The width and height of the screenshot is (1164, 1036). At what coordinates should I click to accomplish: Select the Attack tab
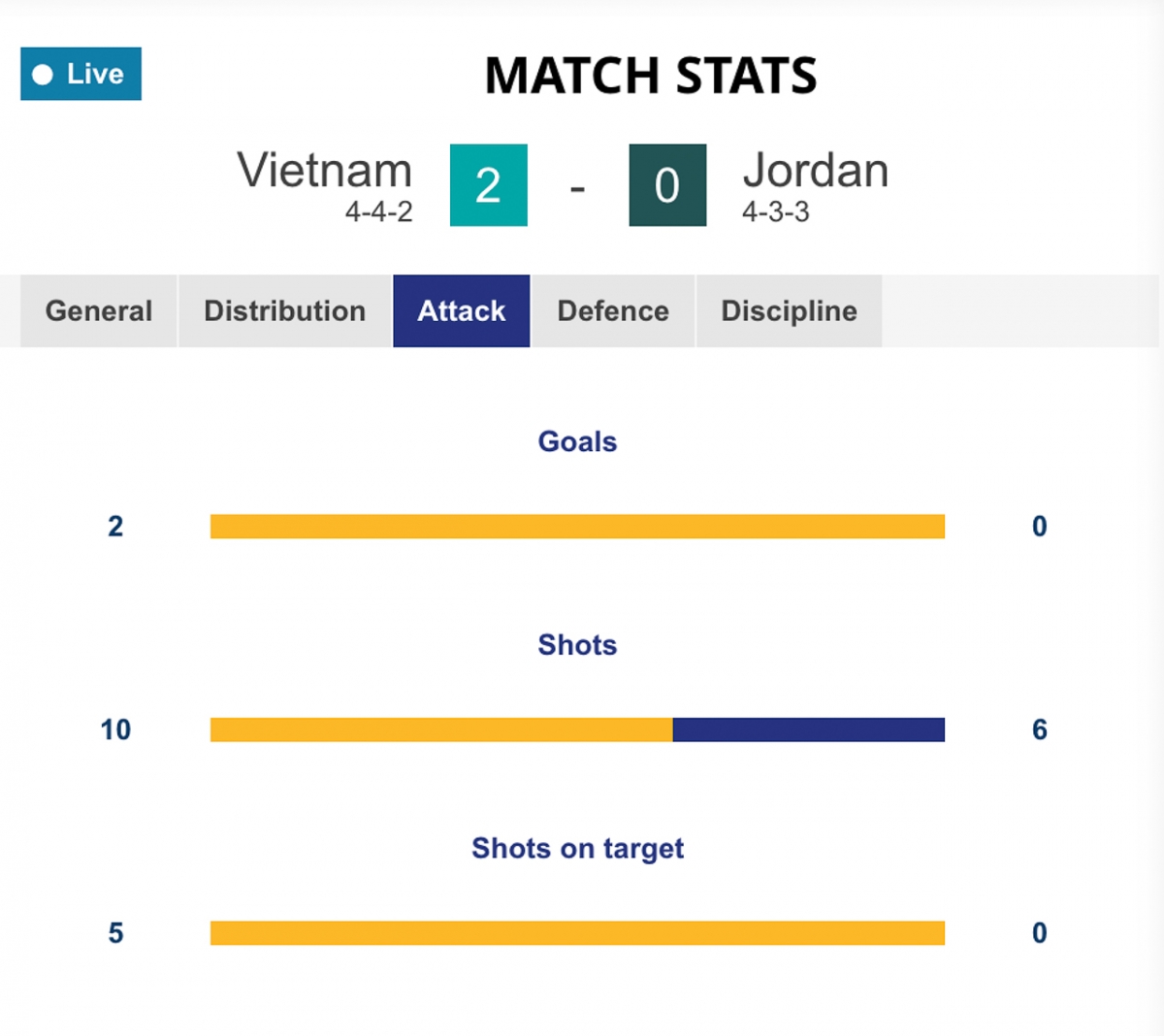pyautogui.click(x=462, y=310)
